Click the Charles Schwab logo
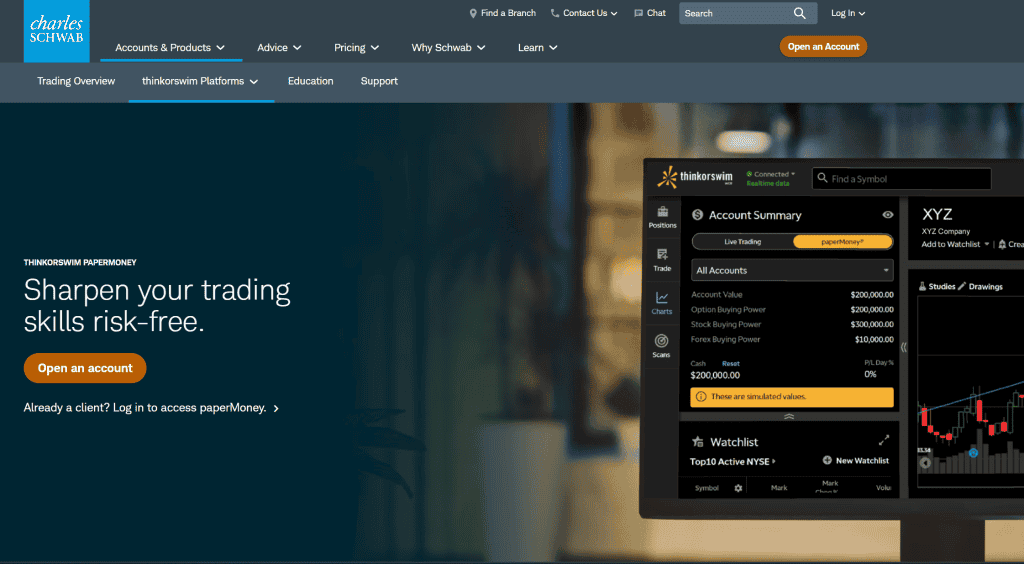This screenshot has height=564, width=1024. (x=55, y=31)
